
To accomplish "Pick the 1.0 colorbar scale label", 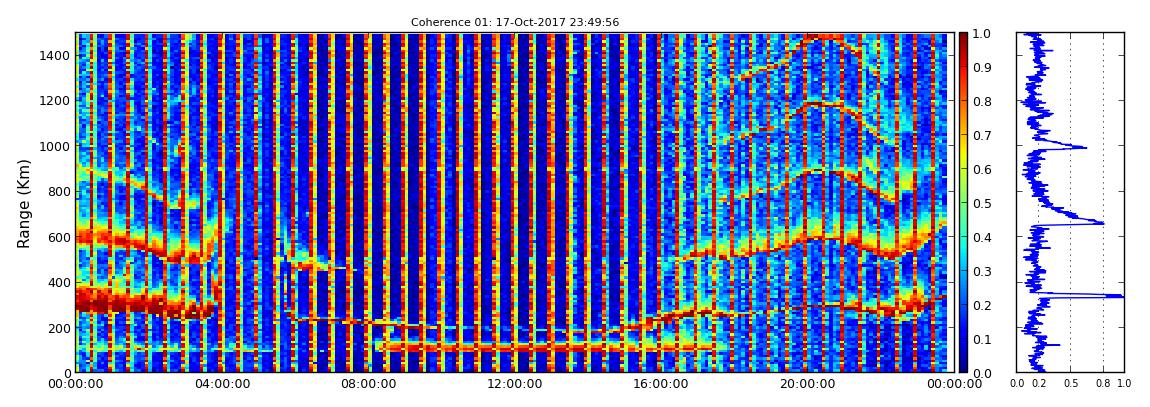I will [x=982, y=34].
